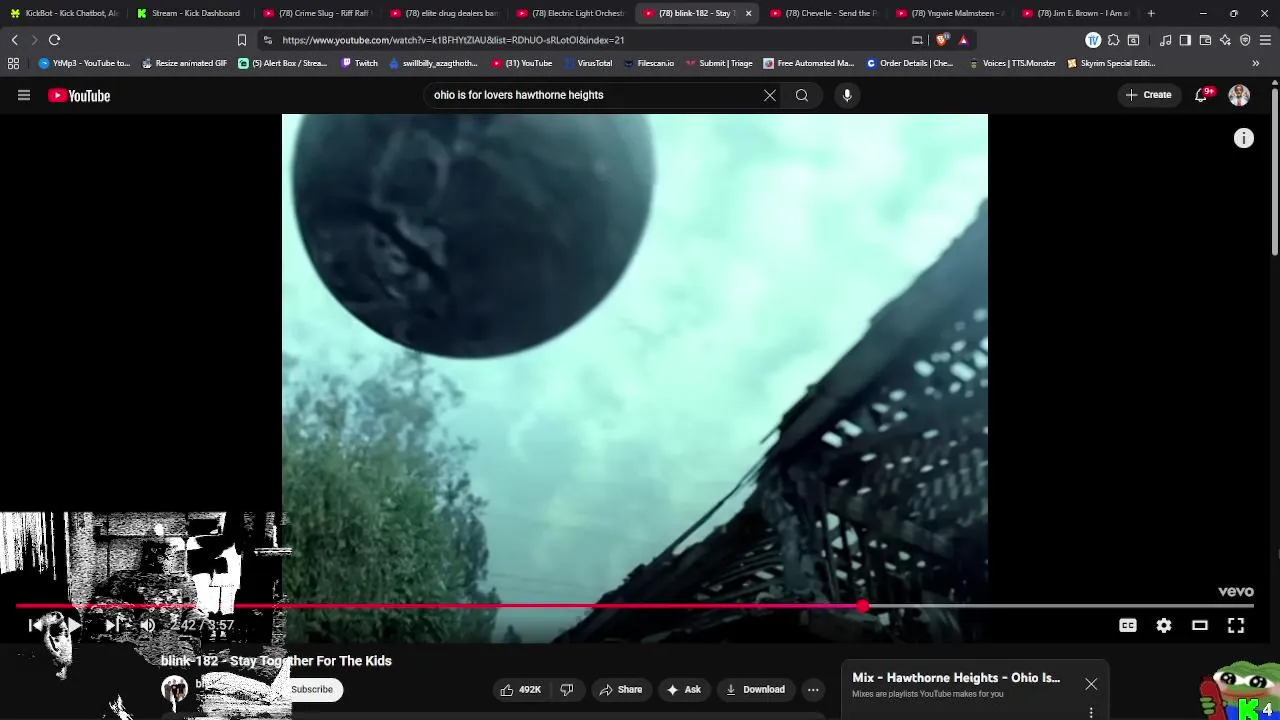Open more actions ellipsis under the video

coord(813,689)
